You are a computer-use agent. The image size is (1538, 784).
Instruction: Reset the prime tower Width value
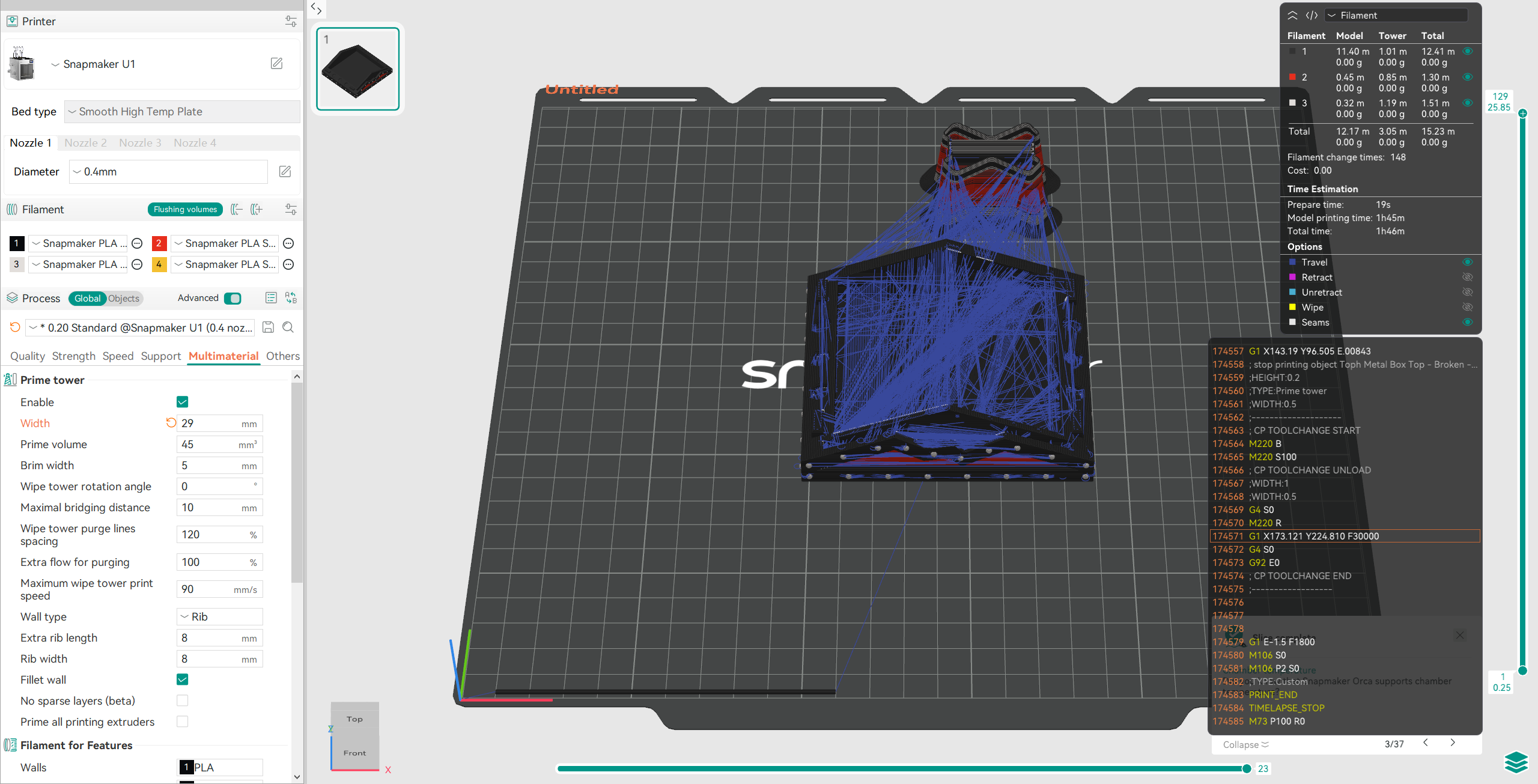[x=171, y=423]
